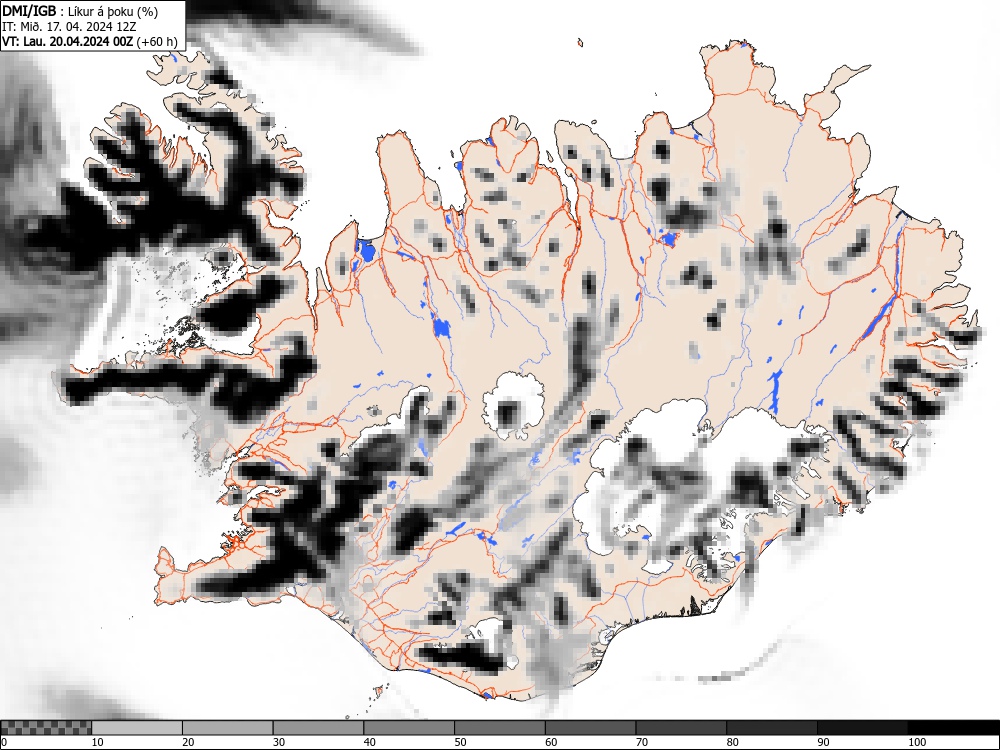
Task: Click the scale label '90'
Action: point(823,742)
